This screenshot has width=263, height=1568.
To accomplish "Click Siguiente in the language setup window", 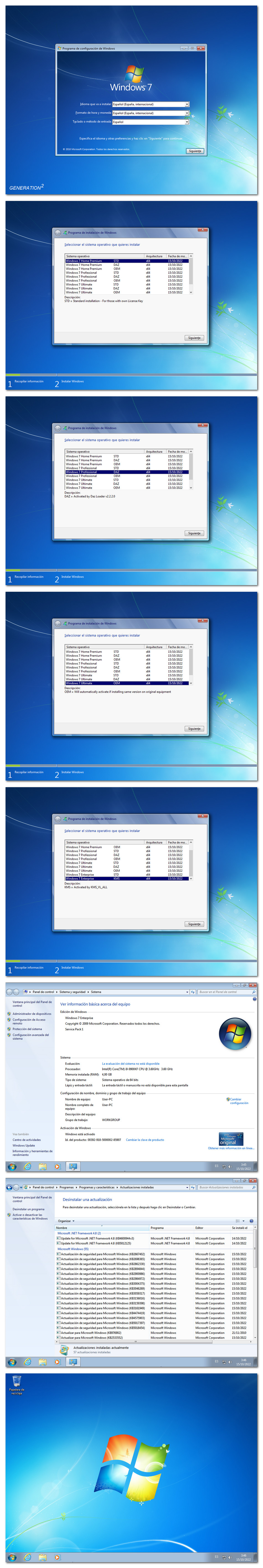I will point(195,151).
